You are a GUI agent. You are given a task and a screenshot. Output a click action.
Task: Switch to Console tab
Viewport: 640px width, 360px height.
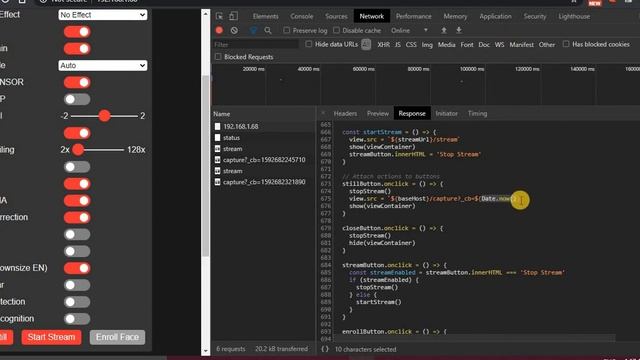point(302,16)
